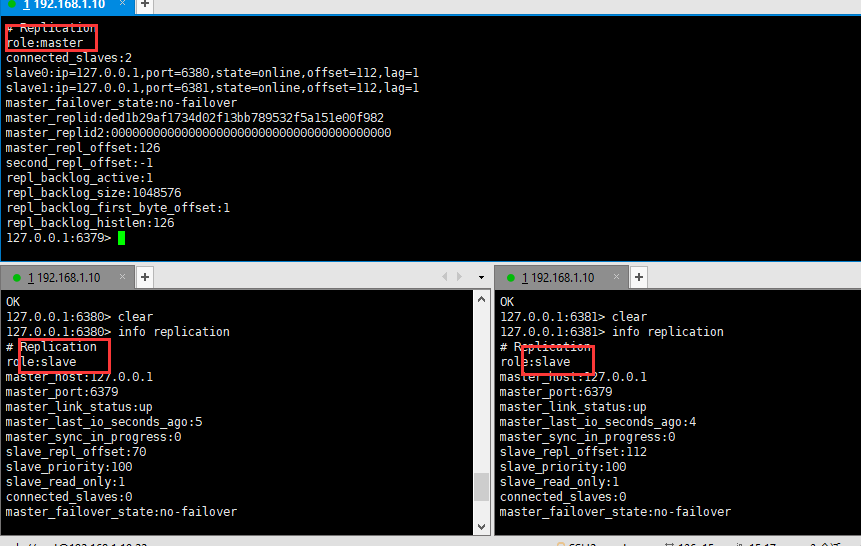Close the top pane's 192.168.1.10 tab
This screenshot has height=546, width=861.
click(122, 4)
